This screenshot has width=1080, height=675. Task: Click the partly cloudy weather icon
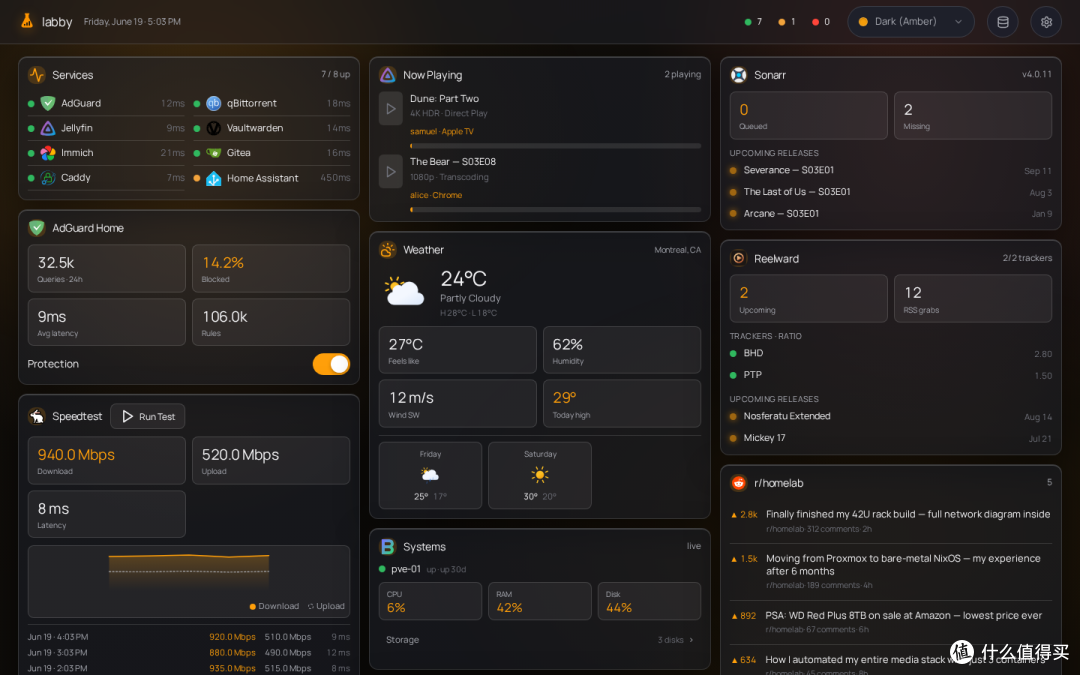pyautogui.click(x=404, y=291)
